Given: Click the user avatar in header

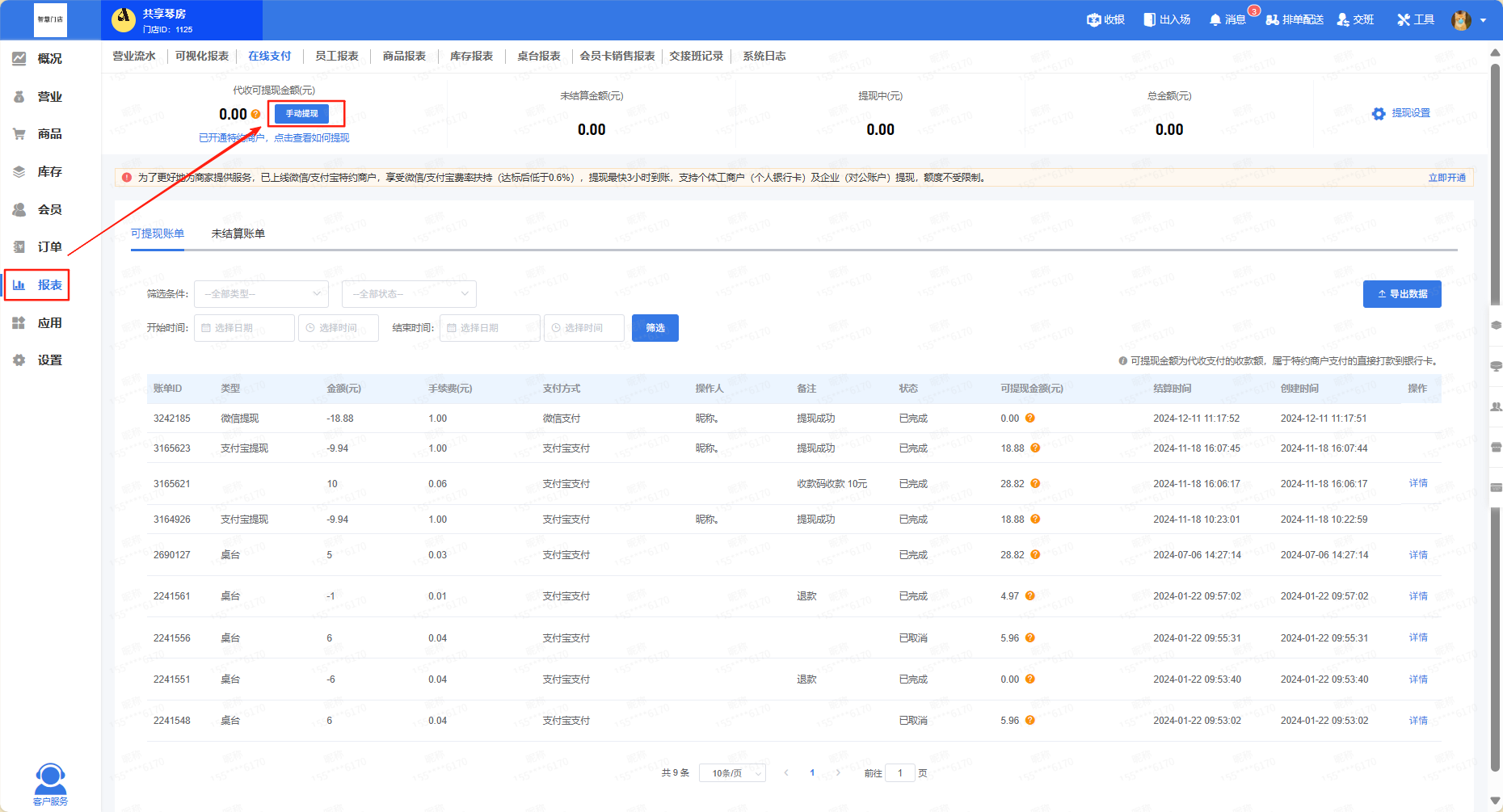Looking at the screenshot, I should [1461, 20].
